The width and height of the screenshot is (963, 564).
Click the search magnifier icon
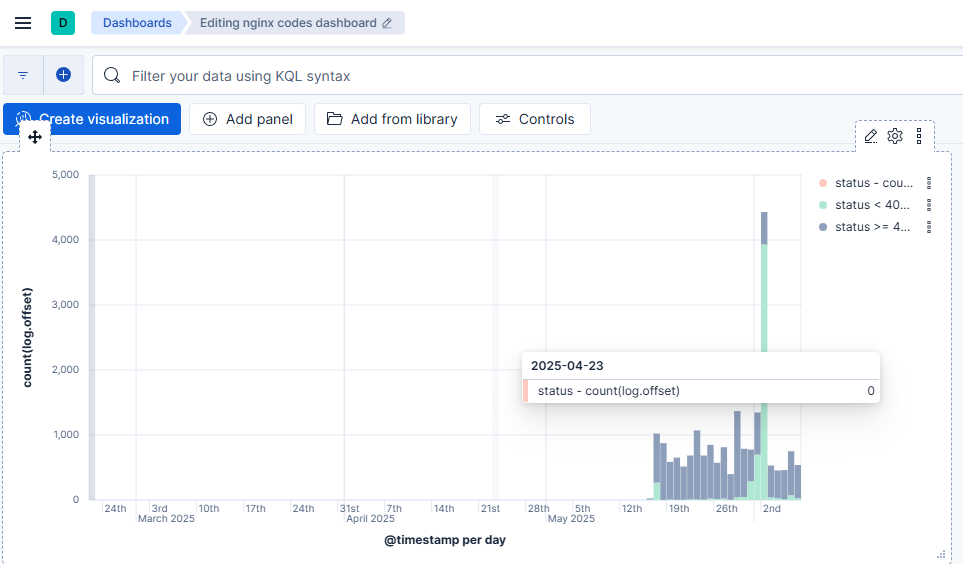(112, 75)
